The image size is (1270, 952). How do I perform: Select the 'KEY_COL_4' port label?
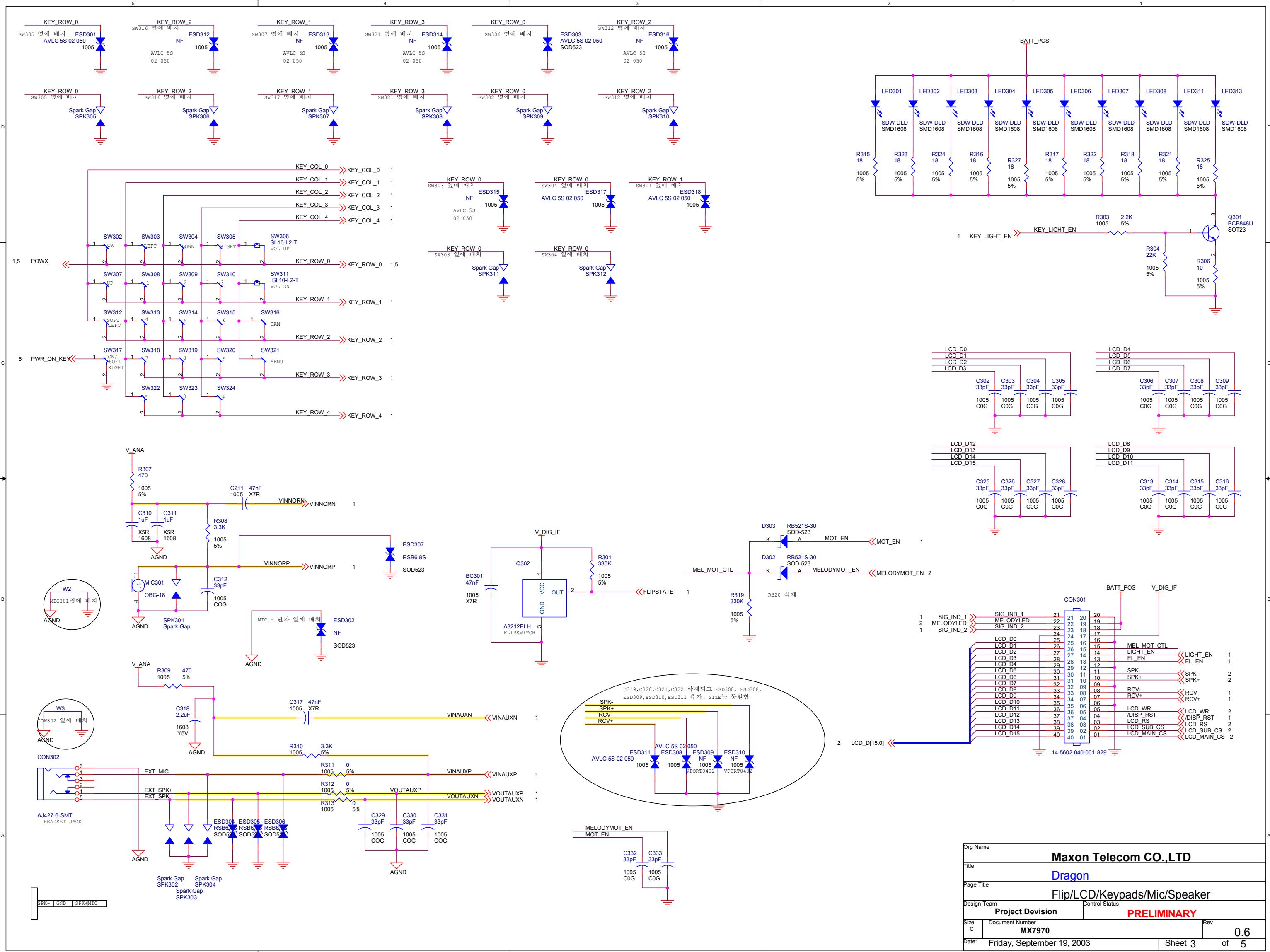pos(363,220)
